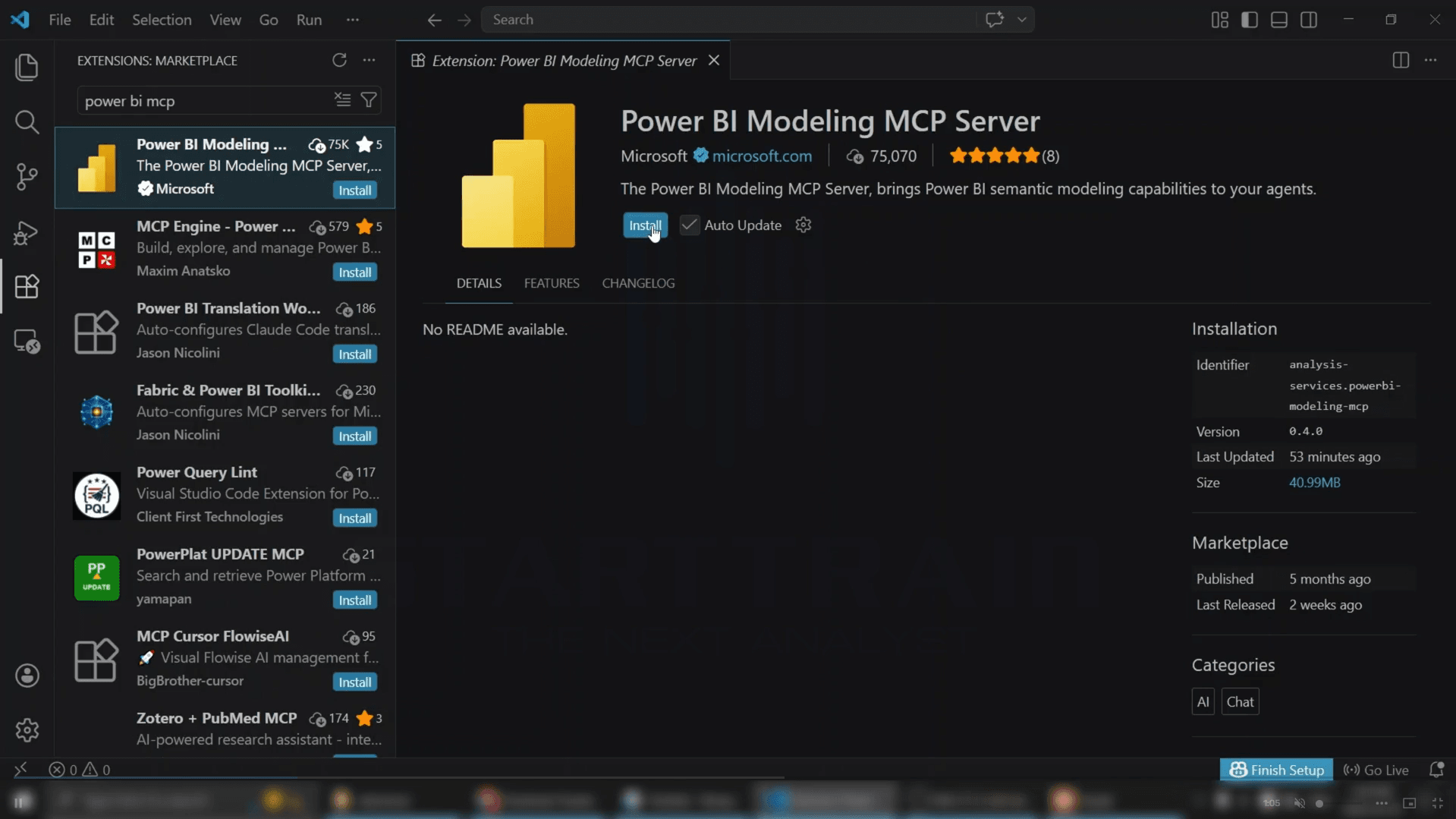Viewport: 1456px width, 819px height.
Task: Switch to the FEATURES tab
Action: 552,283
